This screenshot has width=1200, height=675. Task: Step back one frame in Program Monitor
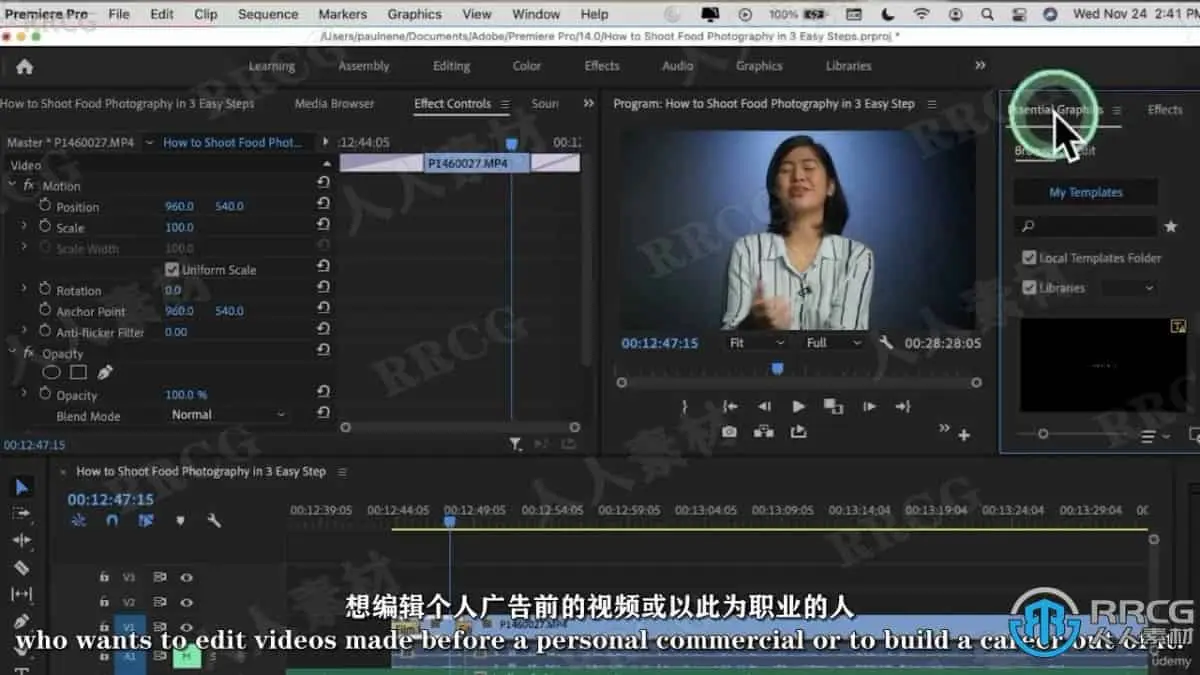(x=764, y=406)
